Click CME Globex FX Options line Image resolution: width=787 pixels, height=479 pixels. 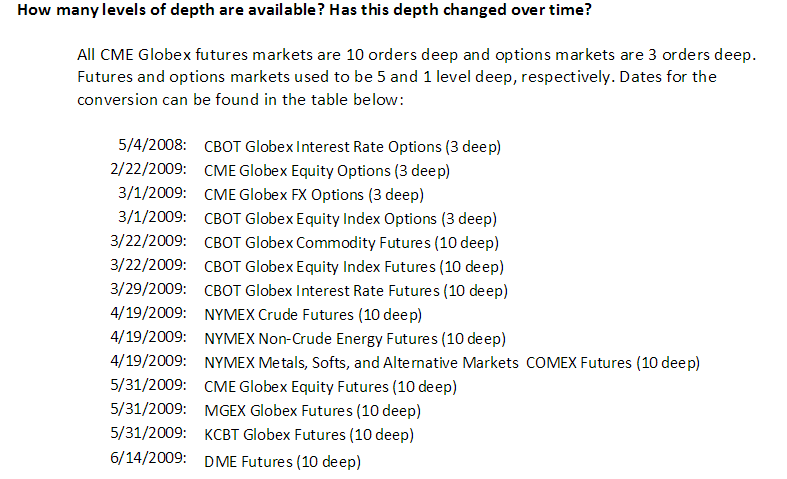[314, 195]
